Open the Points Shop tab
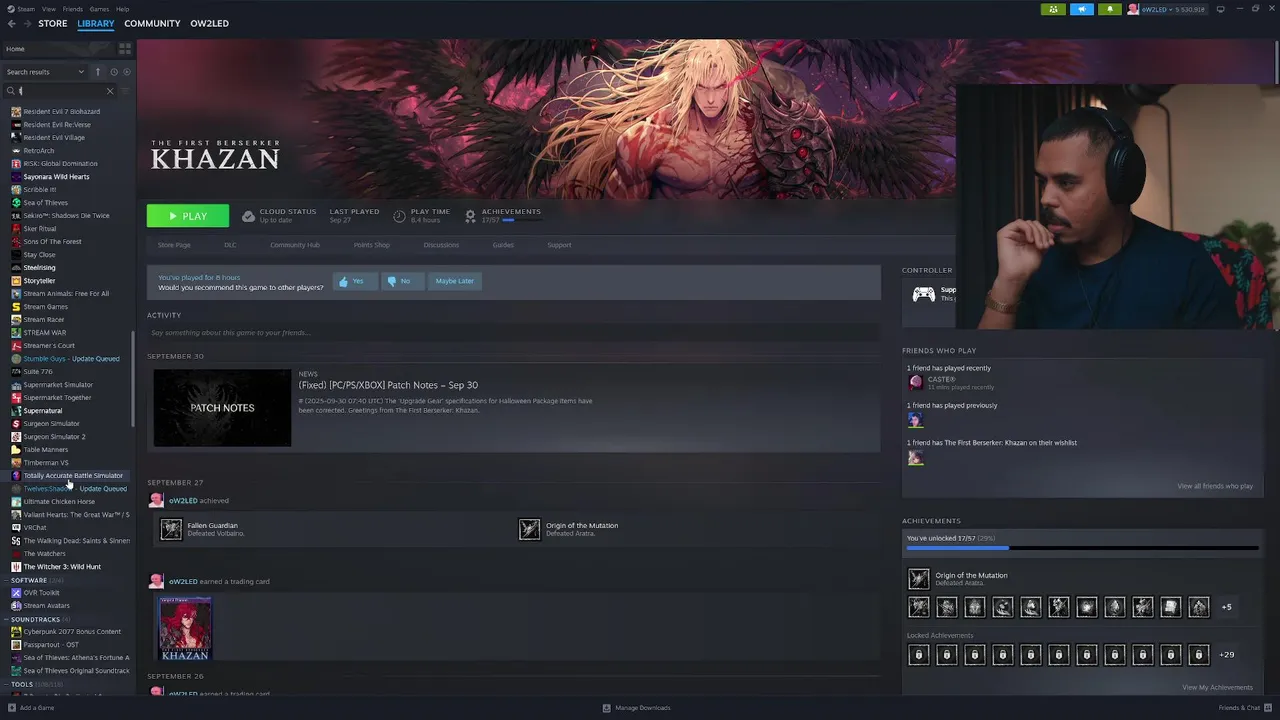 [x=371, y=245]
